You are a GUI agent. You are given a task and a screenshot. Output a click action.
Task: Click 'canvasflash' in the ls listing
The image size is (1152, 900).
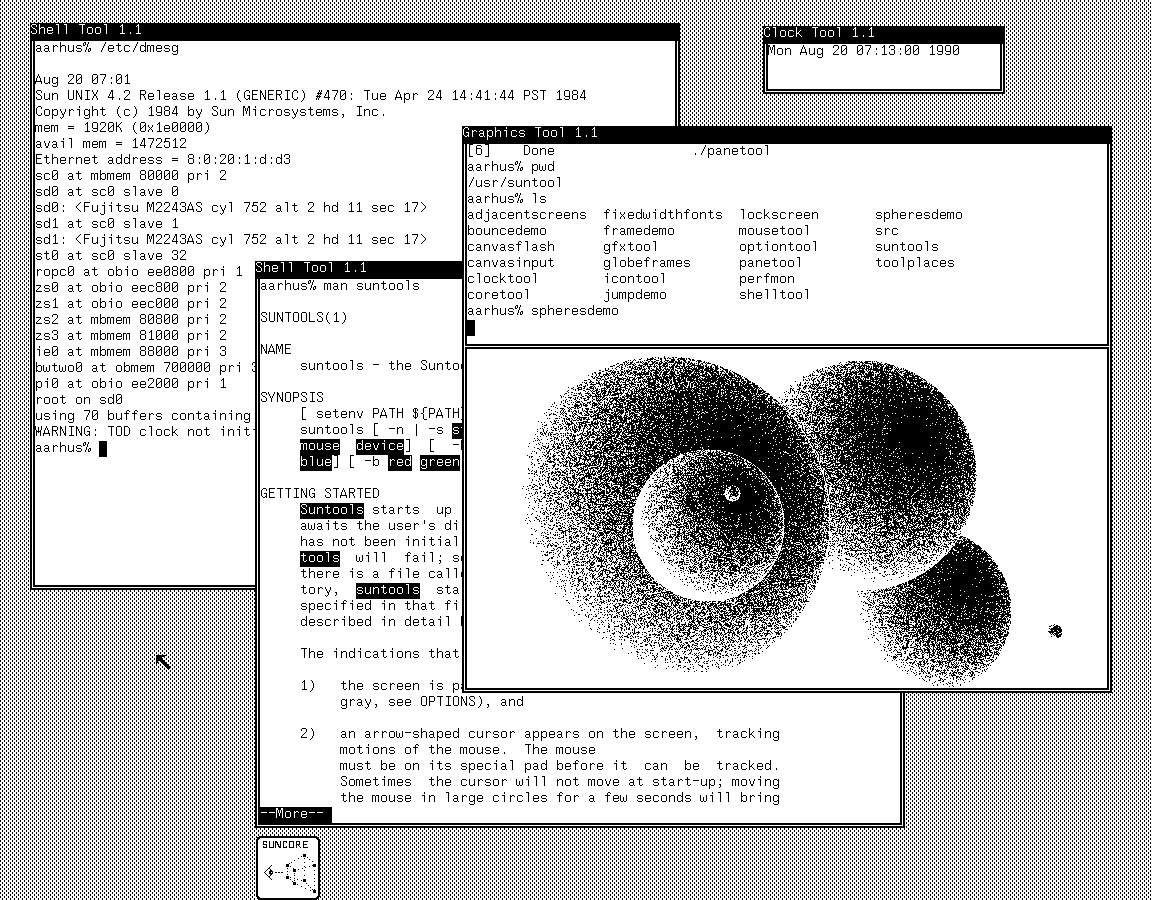click(x=511, y=247)
